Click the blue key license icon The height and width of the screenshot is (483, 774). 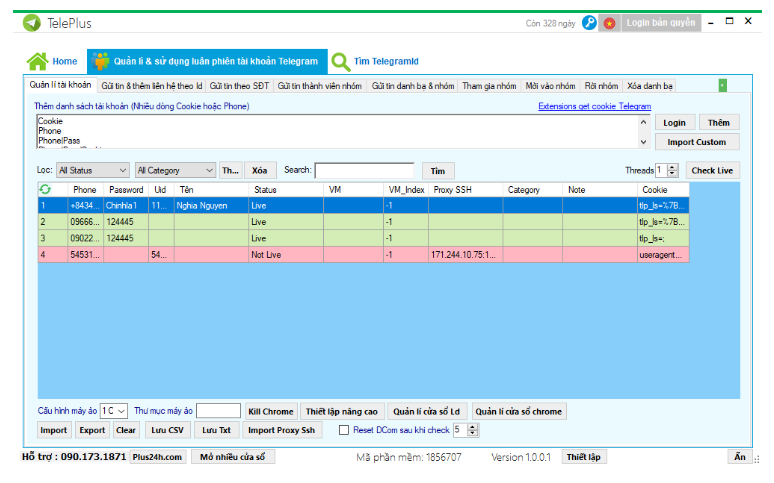coord(589,23)
